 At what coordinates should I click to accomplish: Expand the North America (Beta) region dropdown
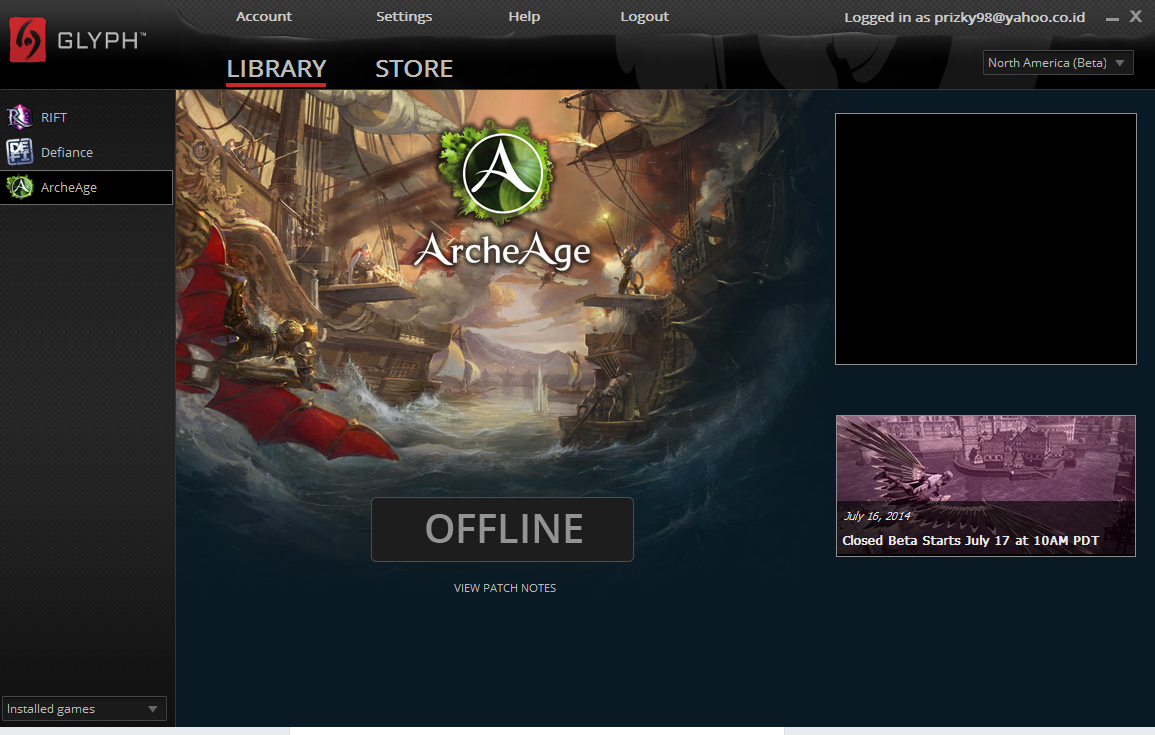pos(1058,63)
